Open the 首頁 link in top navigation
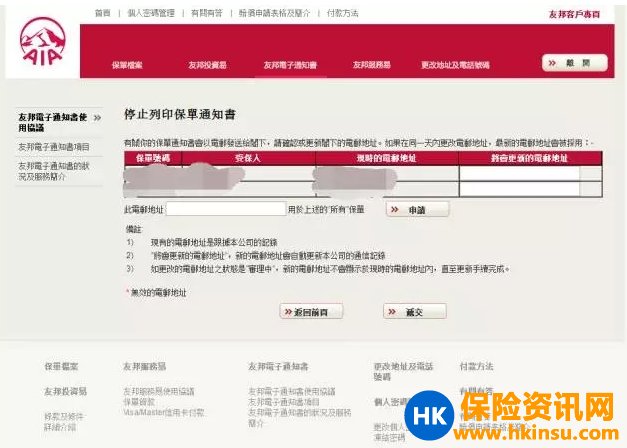Screen dimensions: 627x448 point(102,13)
